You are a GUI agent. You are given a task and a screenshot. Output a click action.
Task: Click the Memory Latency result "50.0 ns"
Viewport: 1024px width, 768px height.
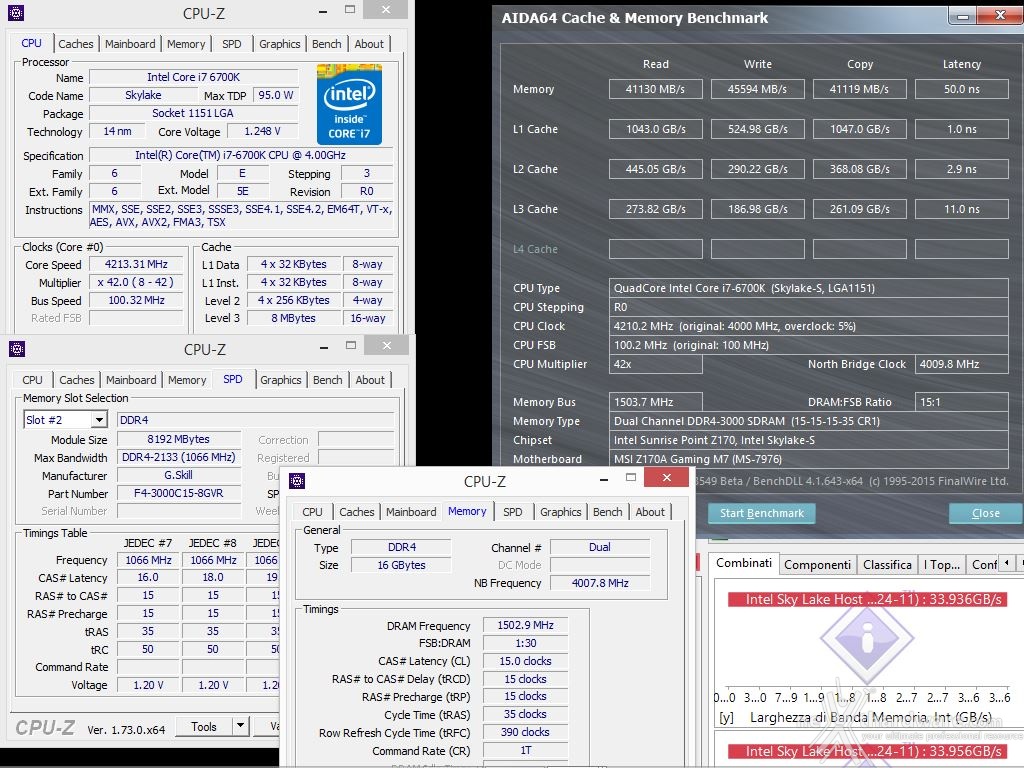(961, 89)
